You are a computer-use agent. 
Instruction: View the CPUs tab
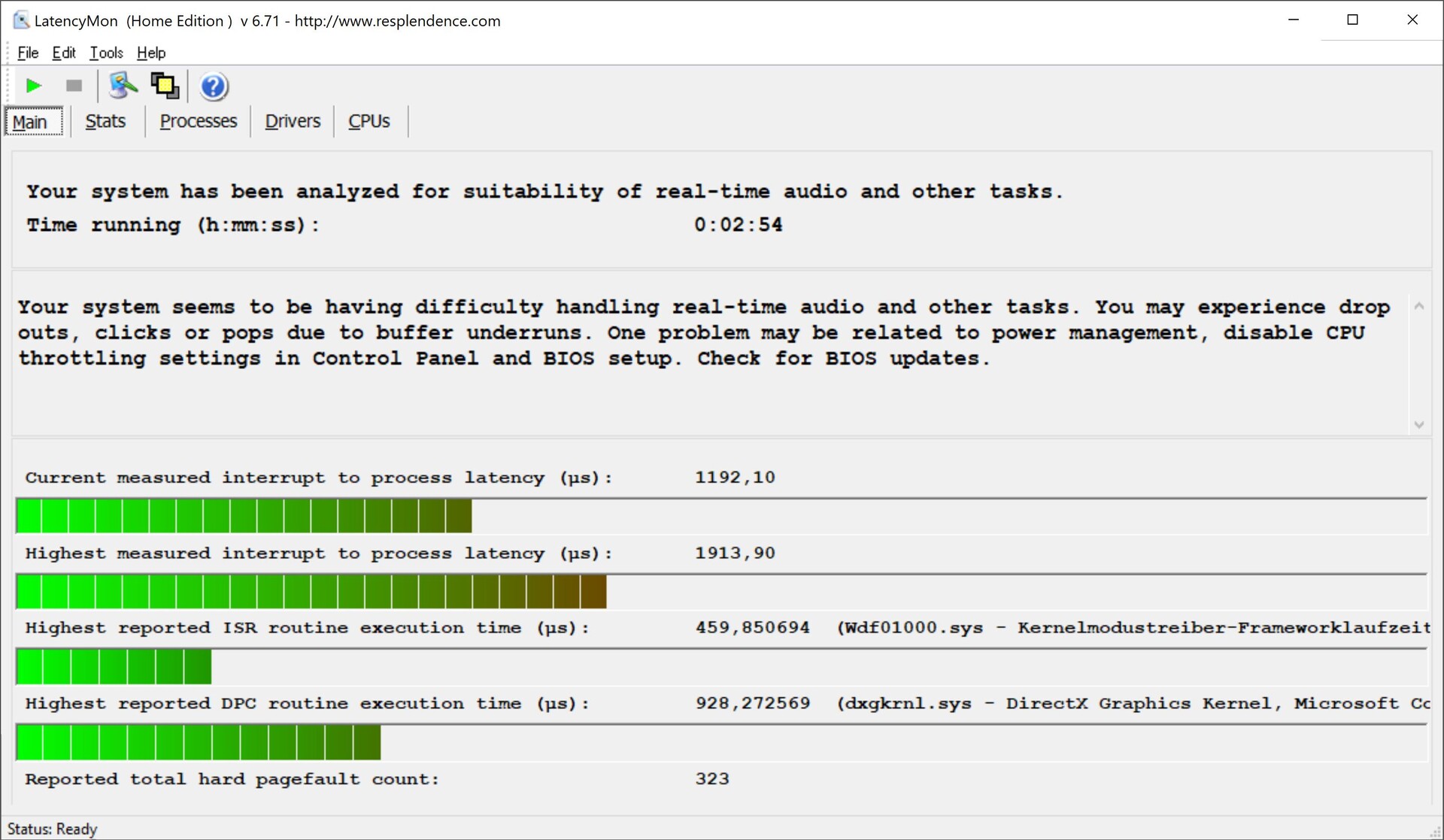point(369,121)
